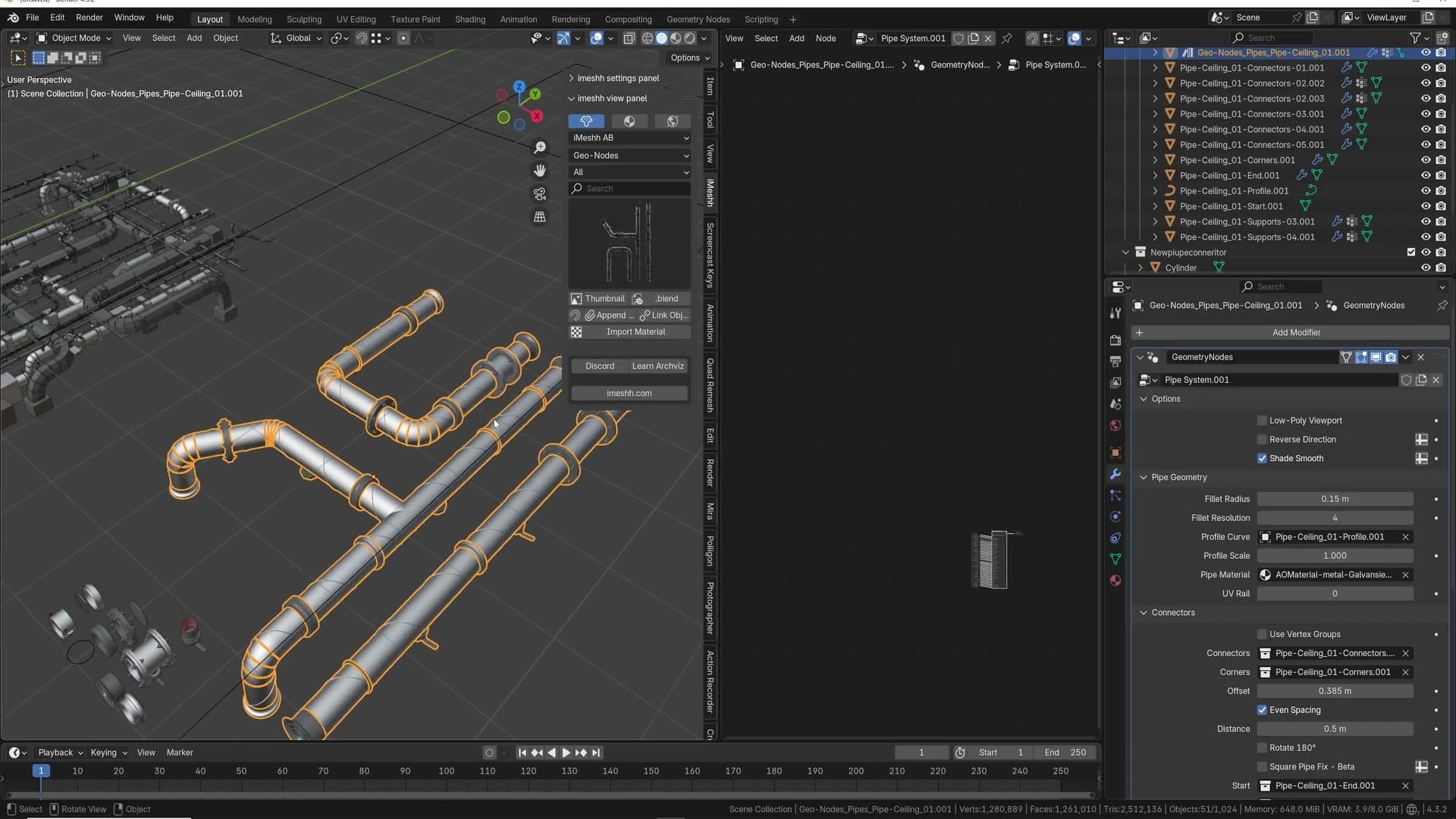Click the Append button in imeshh panel

coord(609,315)
